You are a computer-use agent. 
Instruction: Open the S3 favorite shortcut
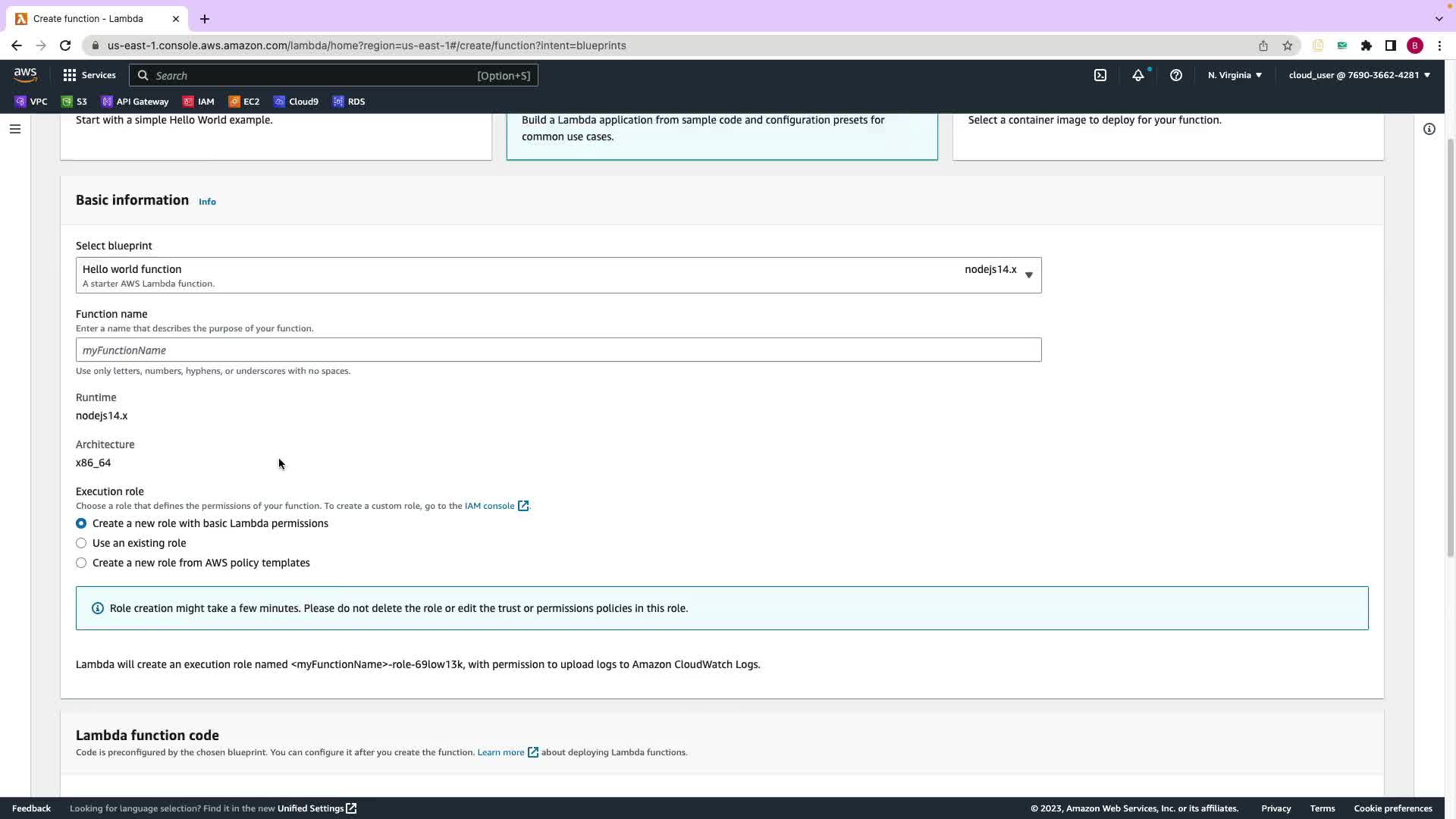[74, 102]
